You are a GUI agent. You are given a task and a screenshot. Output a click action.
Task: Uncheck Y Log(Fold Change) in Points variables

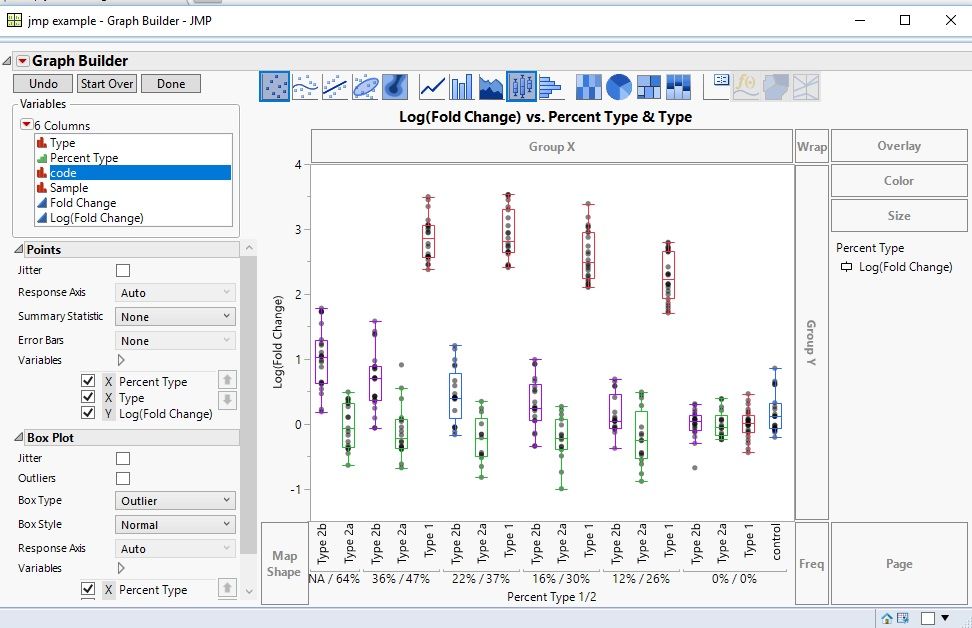tap(88, 413)
